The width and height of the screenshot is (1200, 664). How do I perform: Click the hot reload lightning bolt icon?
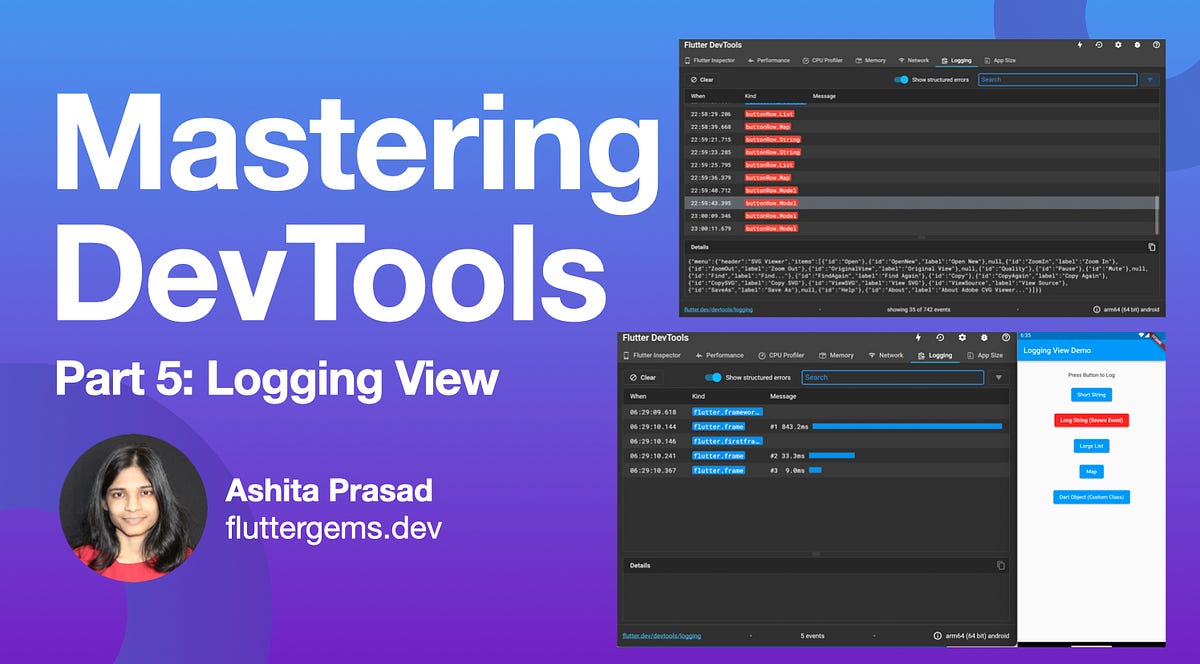click(1079, 44)
